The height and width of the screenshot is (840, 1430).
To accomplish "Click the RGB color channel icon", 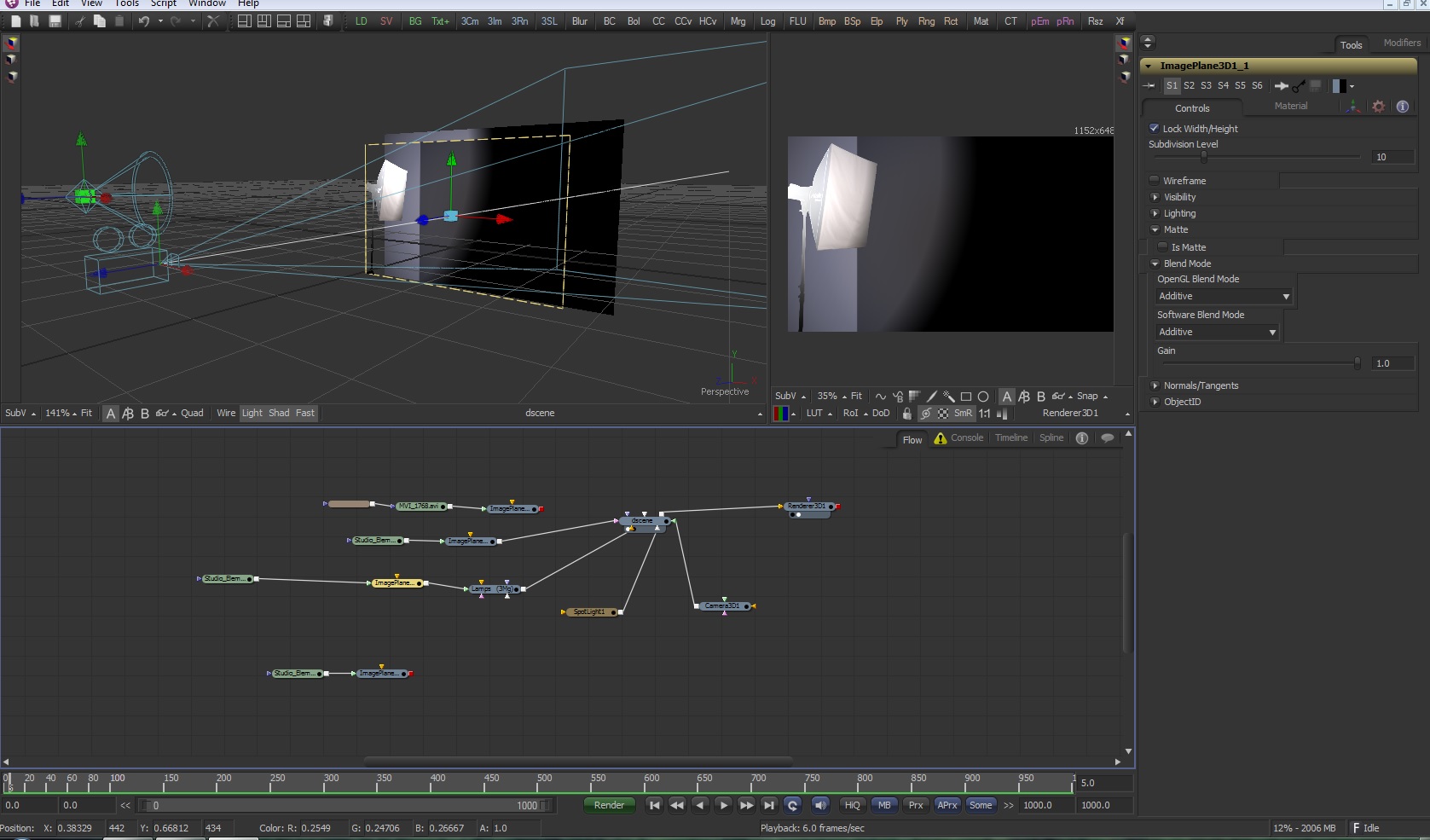I will click(780, 414).
